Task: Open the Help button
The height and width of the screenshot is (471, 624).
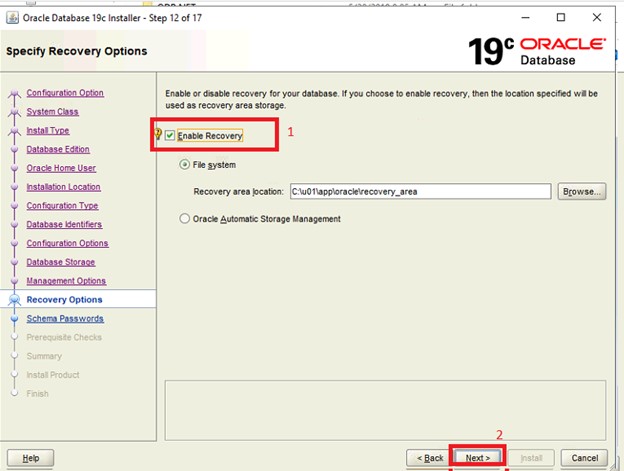Action: coord(31,457)
